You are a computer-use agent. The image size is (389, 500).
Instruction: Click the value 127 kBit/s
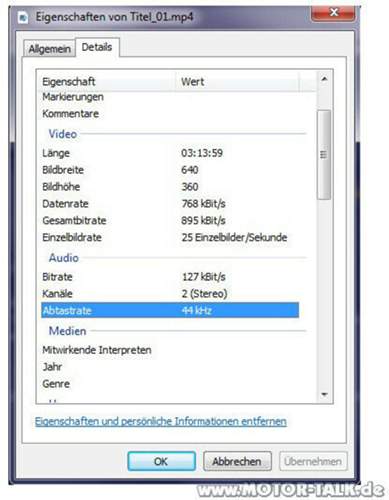point(204,277)
